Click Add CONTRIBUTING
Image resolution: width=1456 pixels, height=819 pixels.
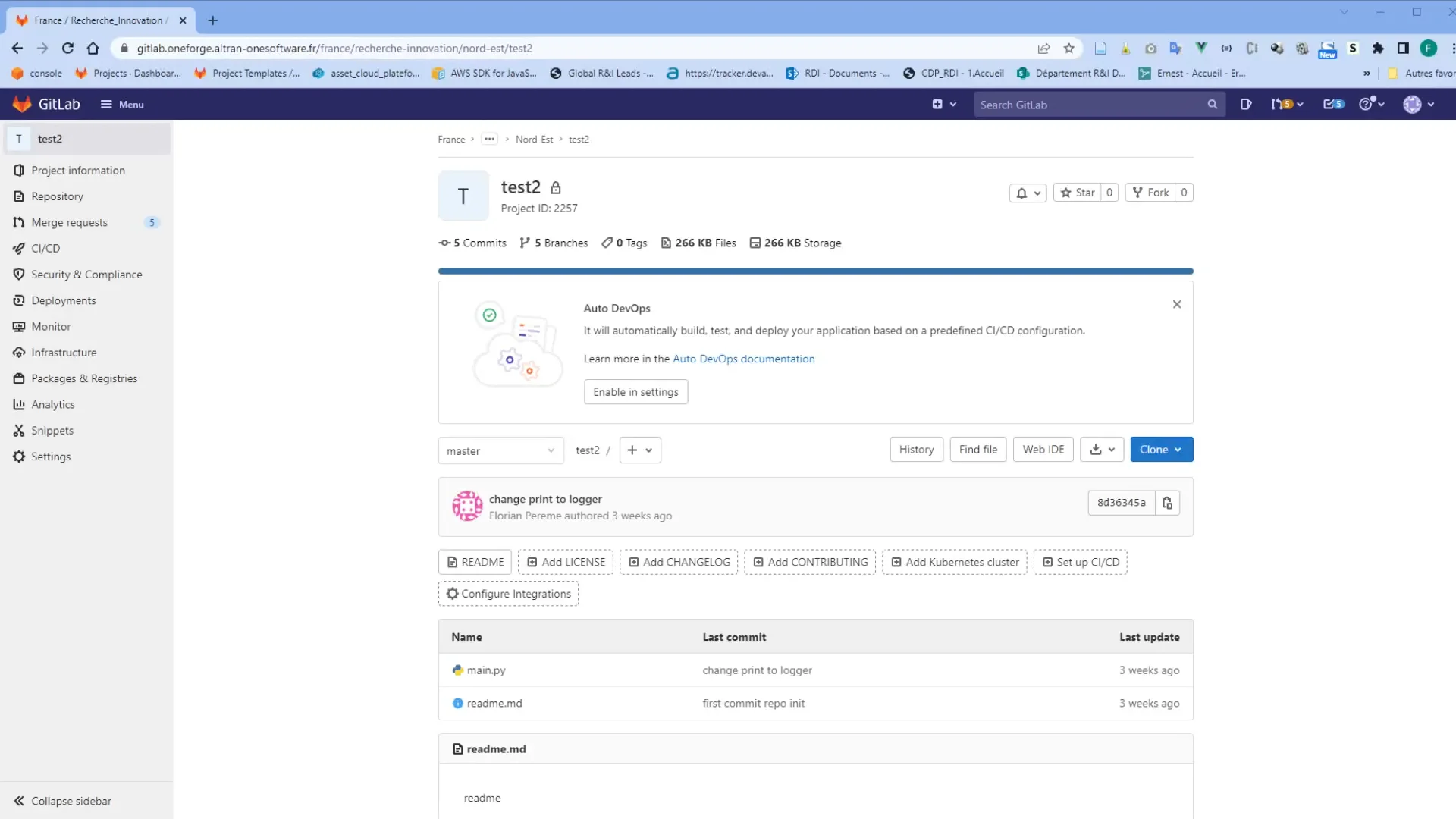pyautogui.click(x=810, y=563)
